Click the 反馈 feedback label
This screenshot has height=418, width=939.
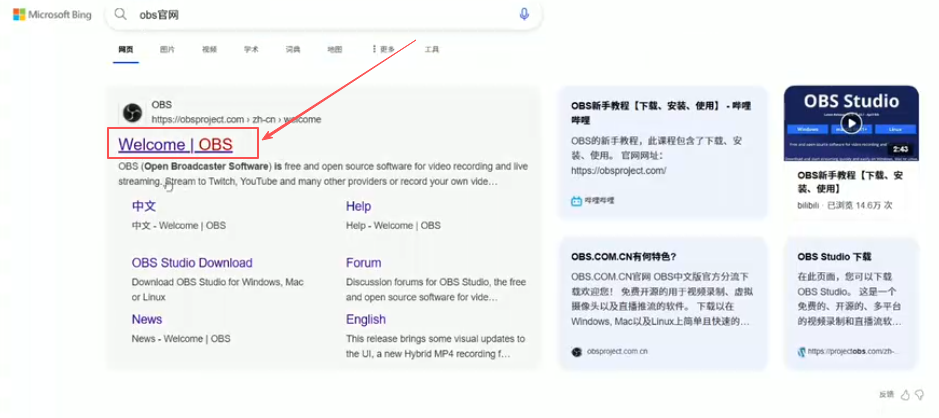(x=886, y=395)
